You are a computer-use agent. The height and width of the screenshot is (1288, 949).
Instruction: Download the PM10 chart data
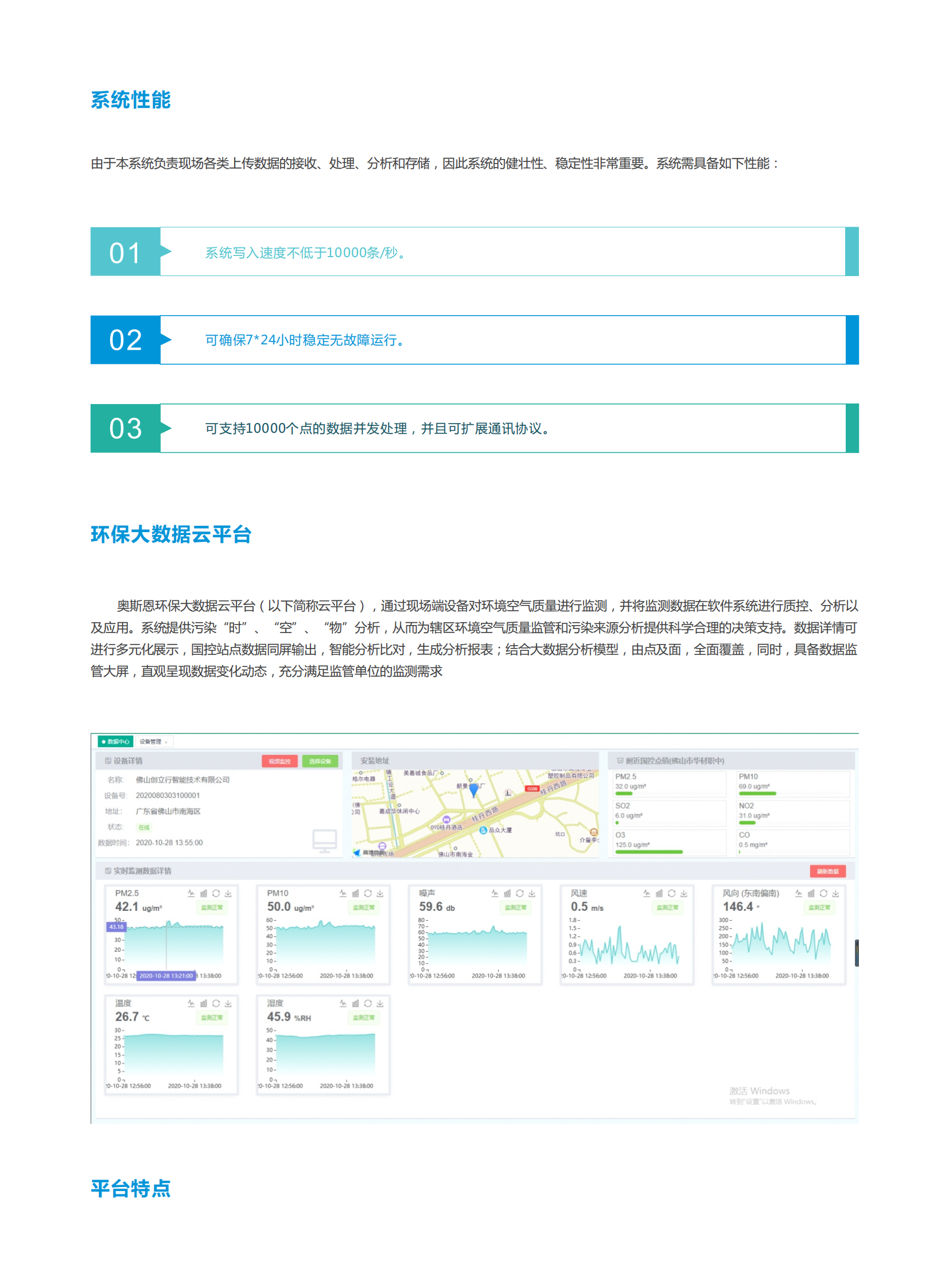[x=380, y=893]
